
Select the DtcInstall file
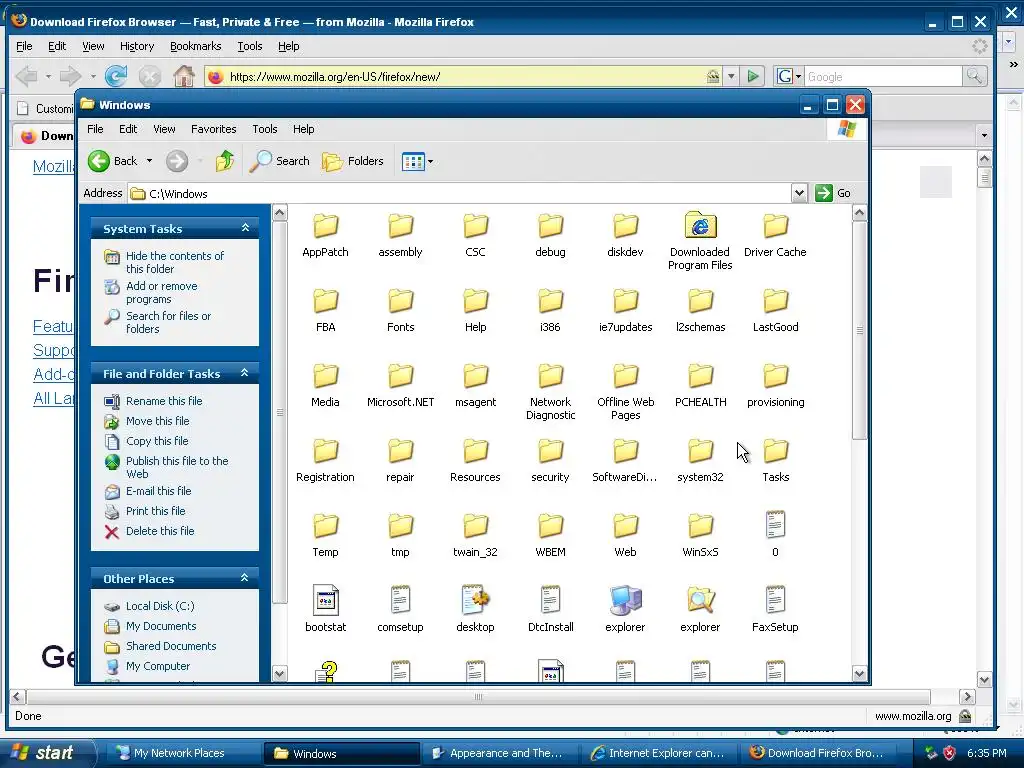(x=551, y=609)
